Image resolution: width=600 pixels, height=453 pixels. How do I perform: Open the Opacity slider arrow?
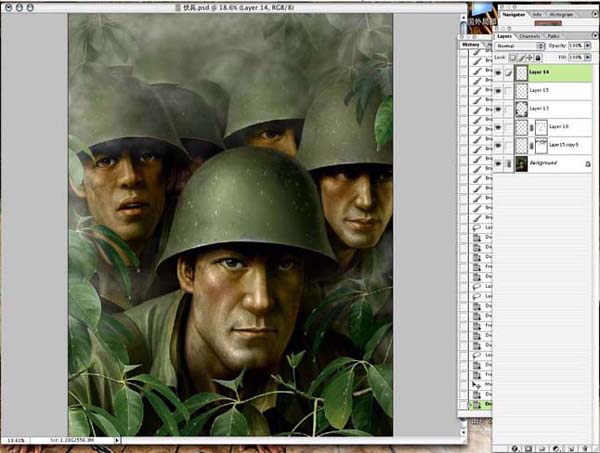587,46
